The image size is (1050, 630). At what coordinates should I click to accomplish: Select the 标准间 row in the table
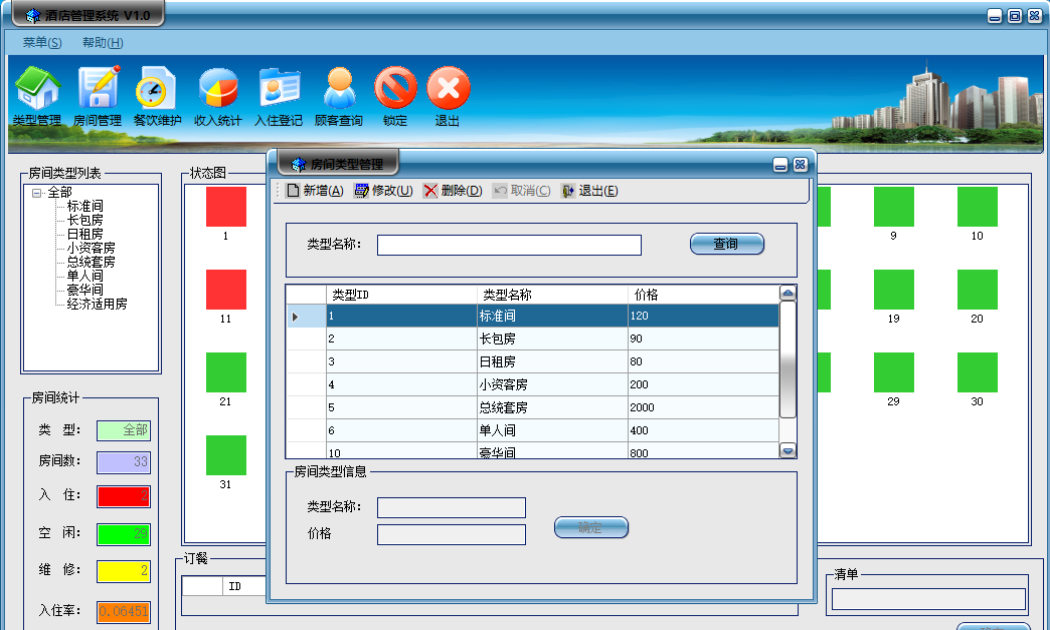pyautogui.click(x=533, y=316)
